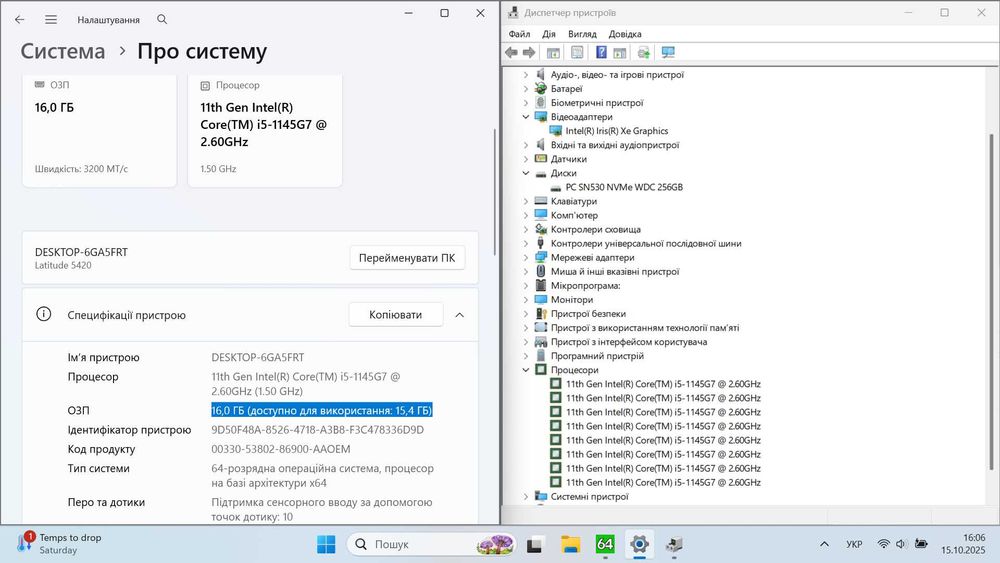This screenshot has height=563, width=1000.
Task: Click the info icon beside Специфікації пристрою
Action: tap(43, 314)
